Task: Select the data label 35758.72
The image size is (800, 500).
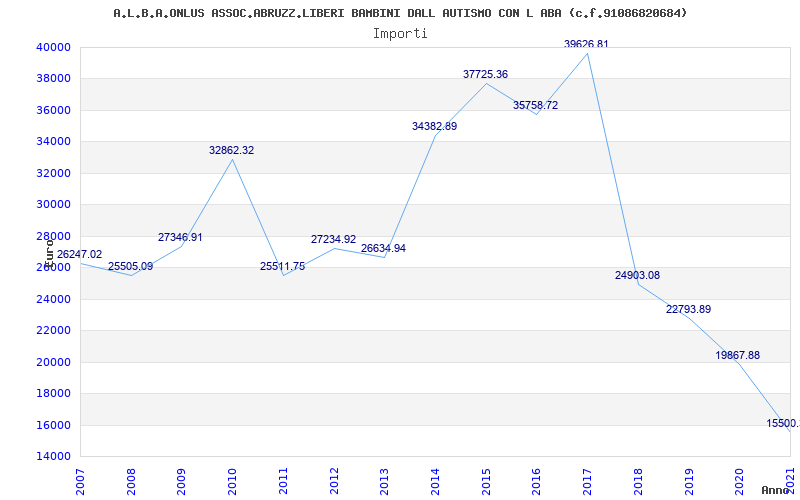Action: pos(535,105)
